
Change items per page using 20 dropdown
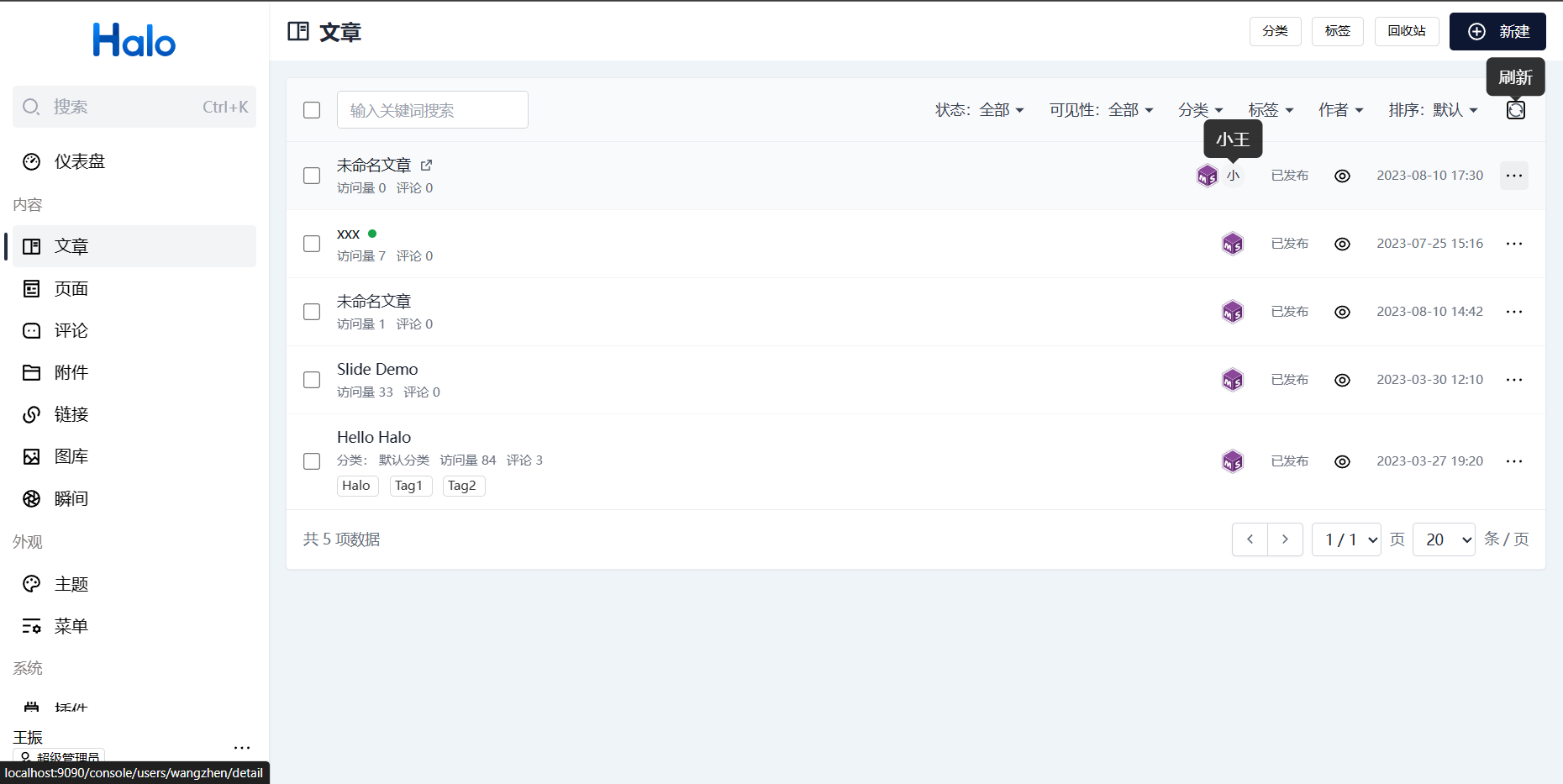pyautogui.click(x=1444, y=539)
